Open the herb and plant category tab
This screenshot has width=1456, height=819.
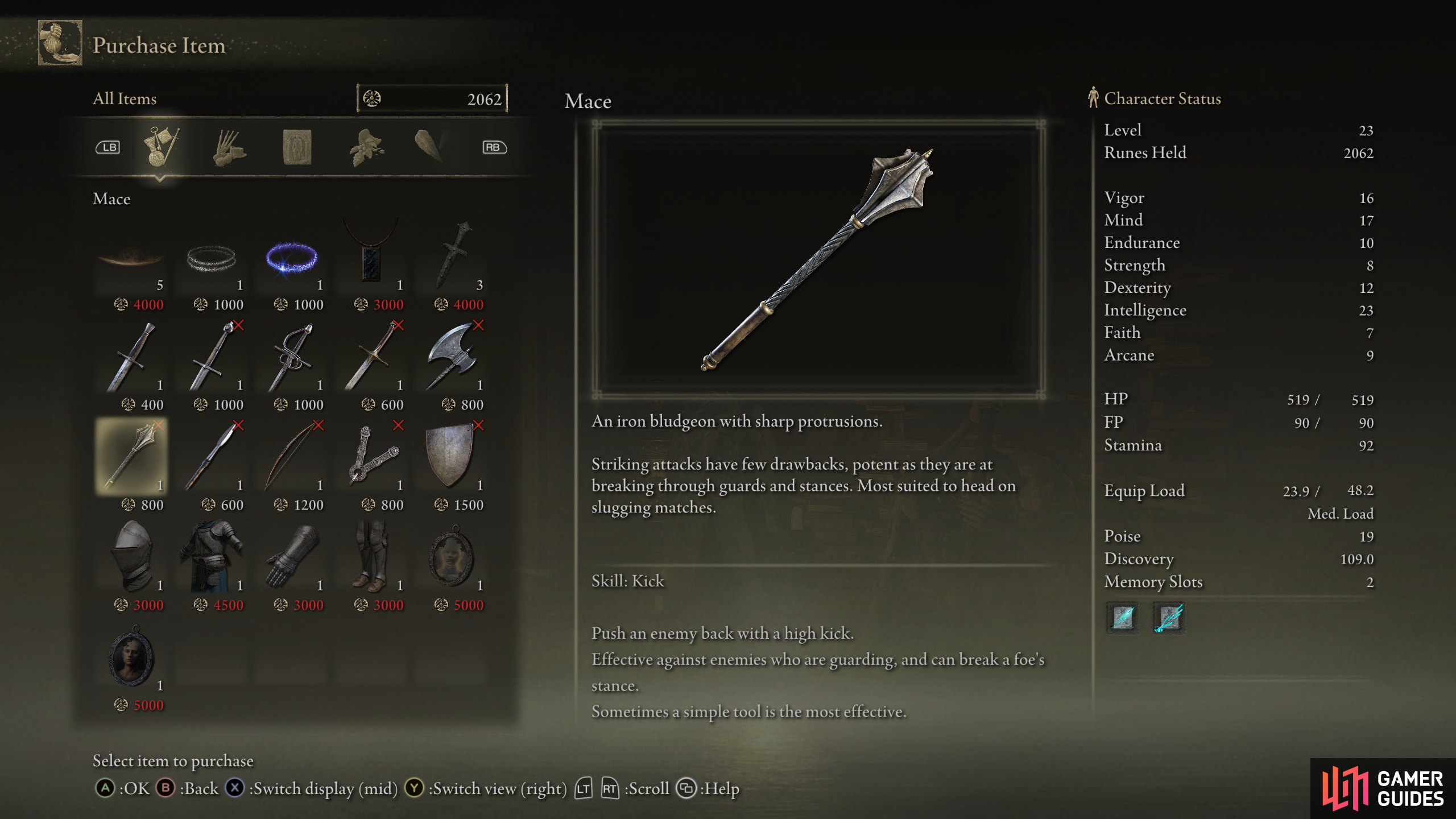[366, 147]
